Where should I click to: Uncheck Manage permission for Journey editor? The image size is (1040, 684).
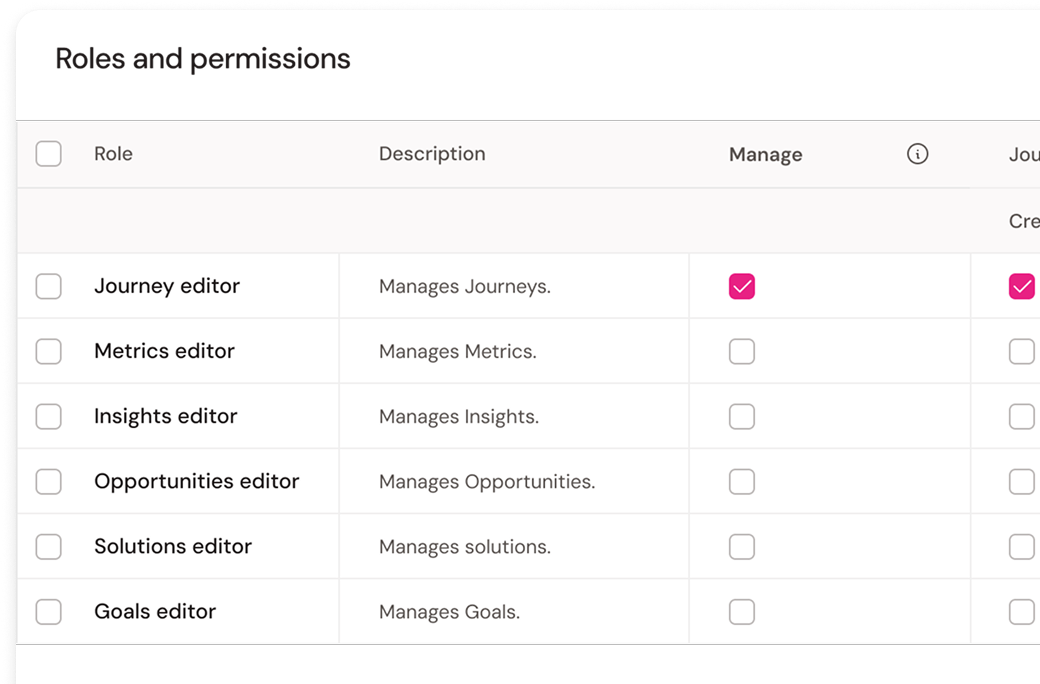pos(742,287)
